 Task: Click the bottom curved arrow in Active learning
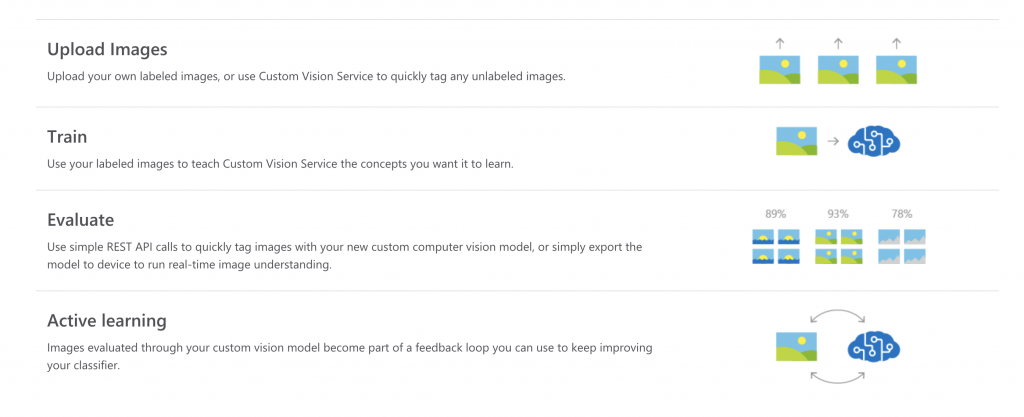[837, 377]
